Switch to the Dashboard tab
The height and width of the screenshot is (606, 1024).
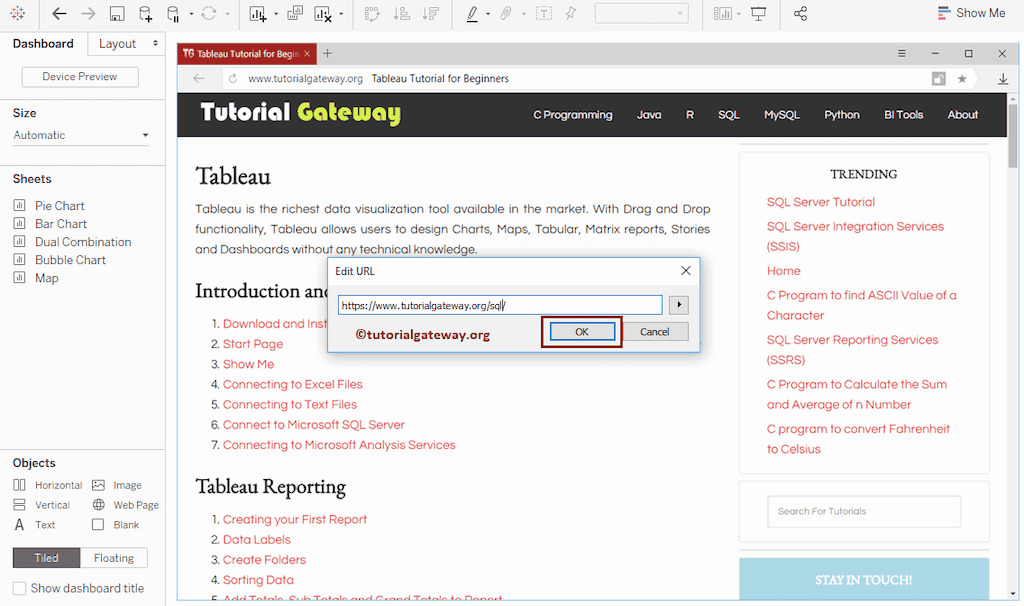[x=43, y=44]
